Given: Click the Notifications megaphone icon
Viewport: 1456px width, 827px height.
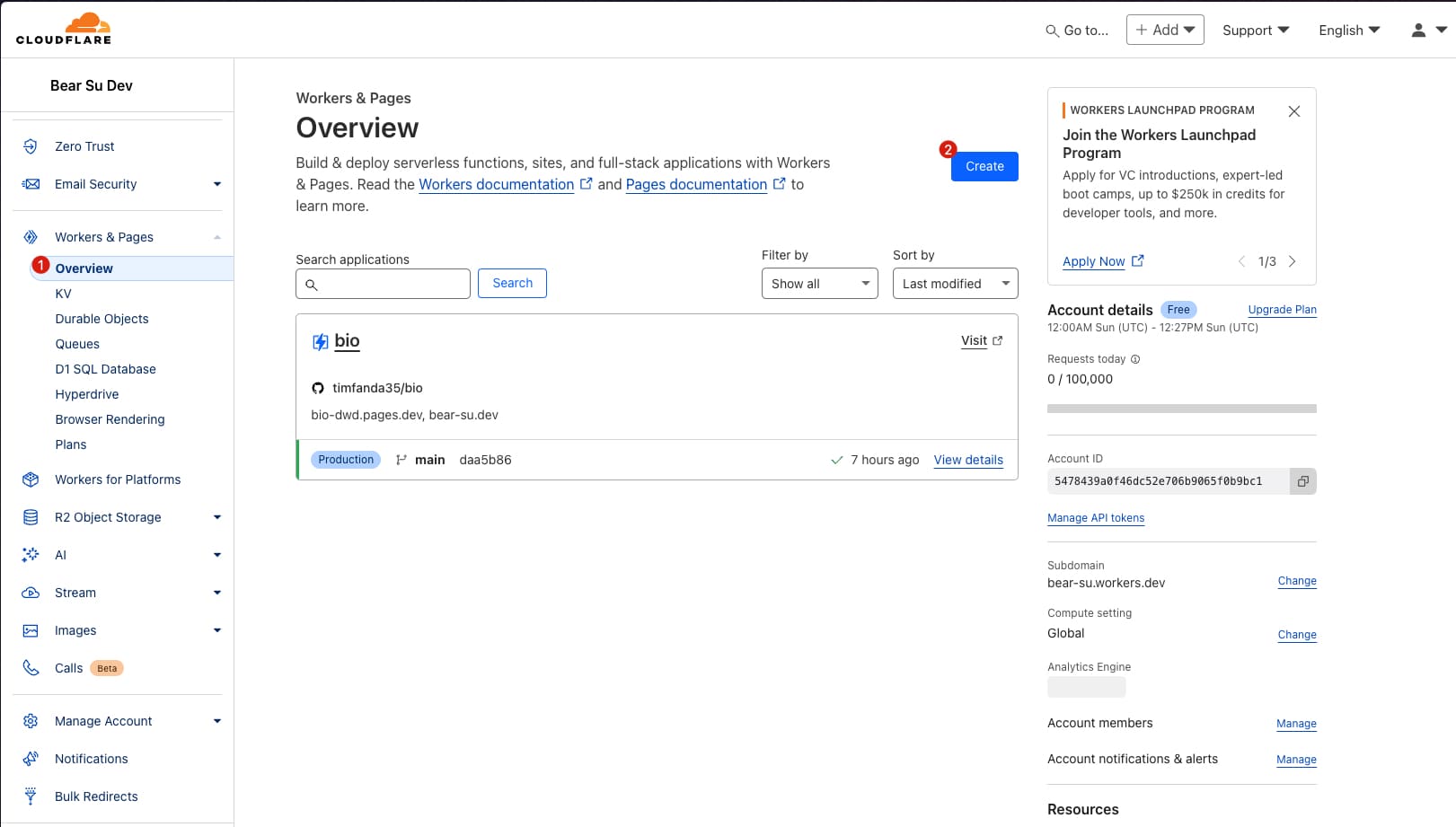Looking at the screenshot, I should [x=31, y=759].
